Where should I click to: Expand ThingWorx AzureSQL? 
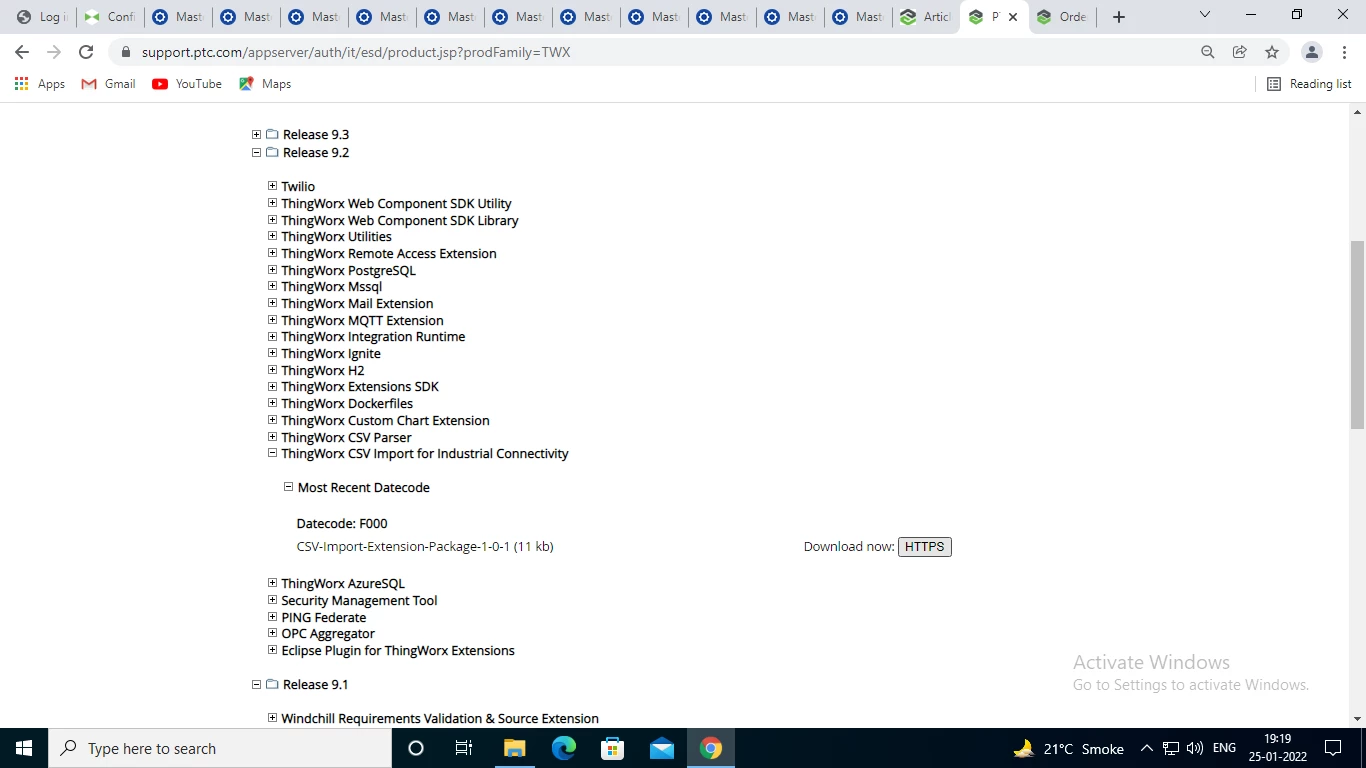pos(272,583)
